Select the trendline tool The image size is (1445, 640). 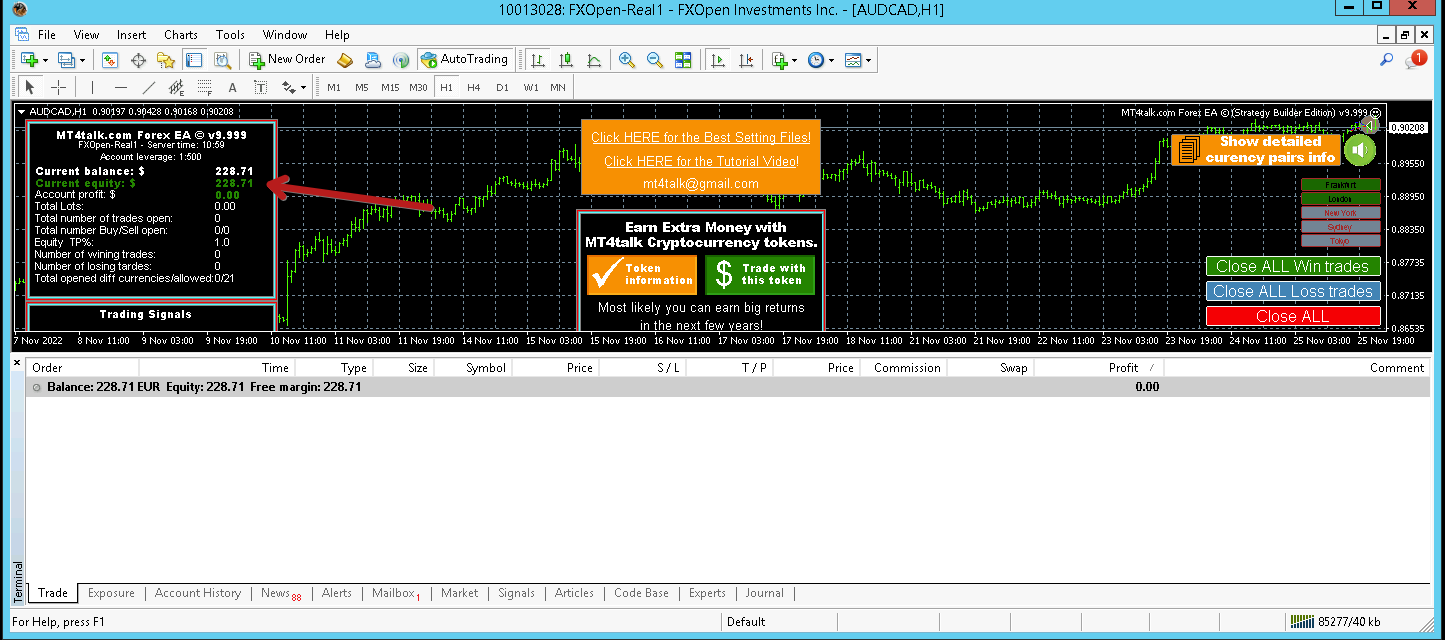[x=149, y=87]
